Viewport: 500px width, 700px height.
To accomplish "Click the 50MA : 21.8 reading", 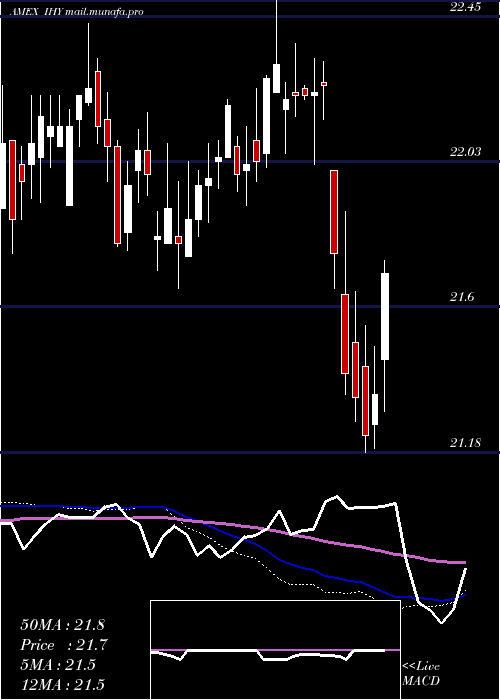I will pyautogui.click(x=62, y=625).
